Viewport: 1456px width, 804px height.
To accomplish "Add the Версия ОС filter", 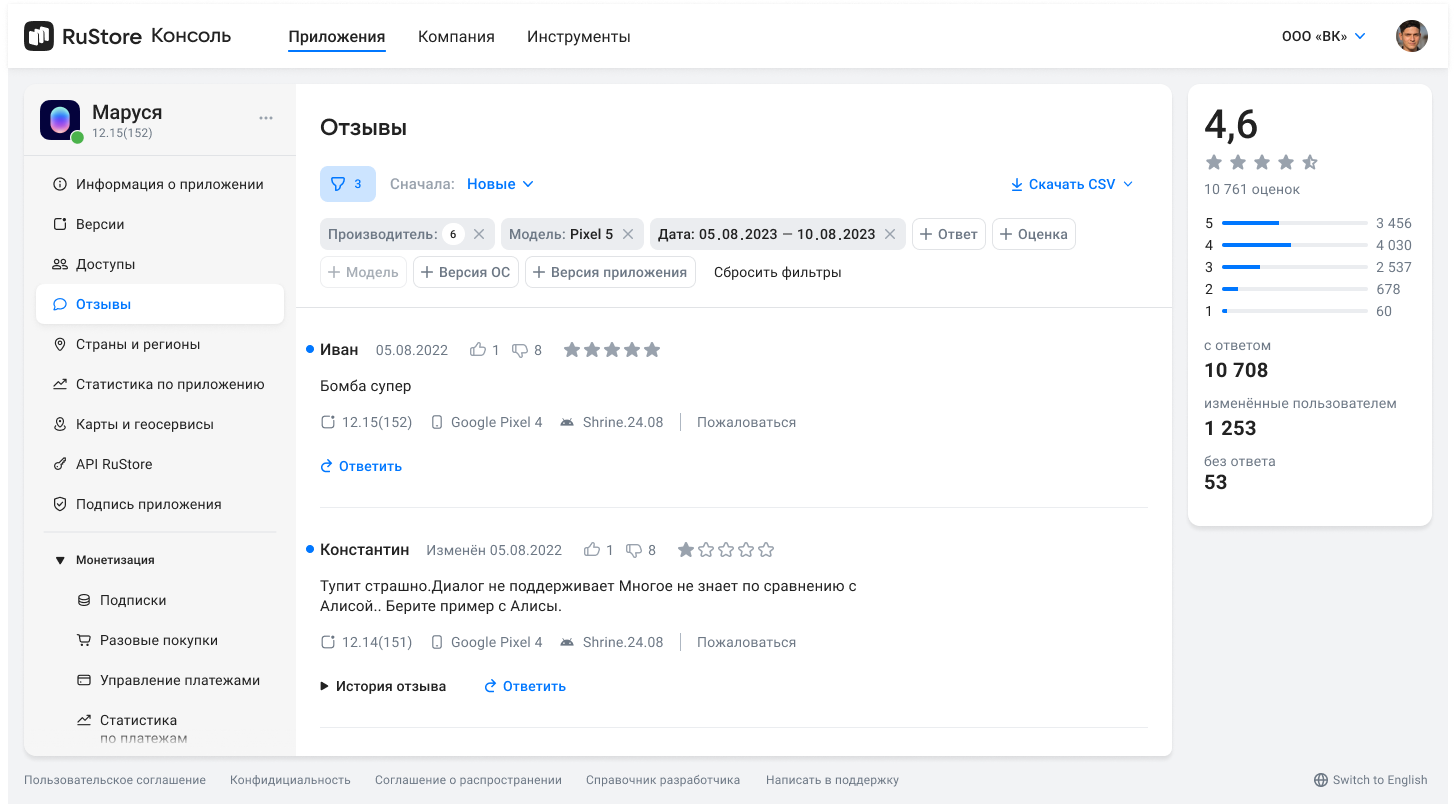I will click(466, 272).
